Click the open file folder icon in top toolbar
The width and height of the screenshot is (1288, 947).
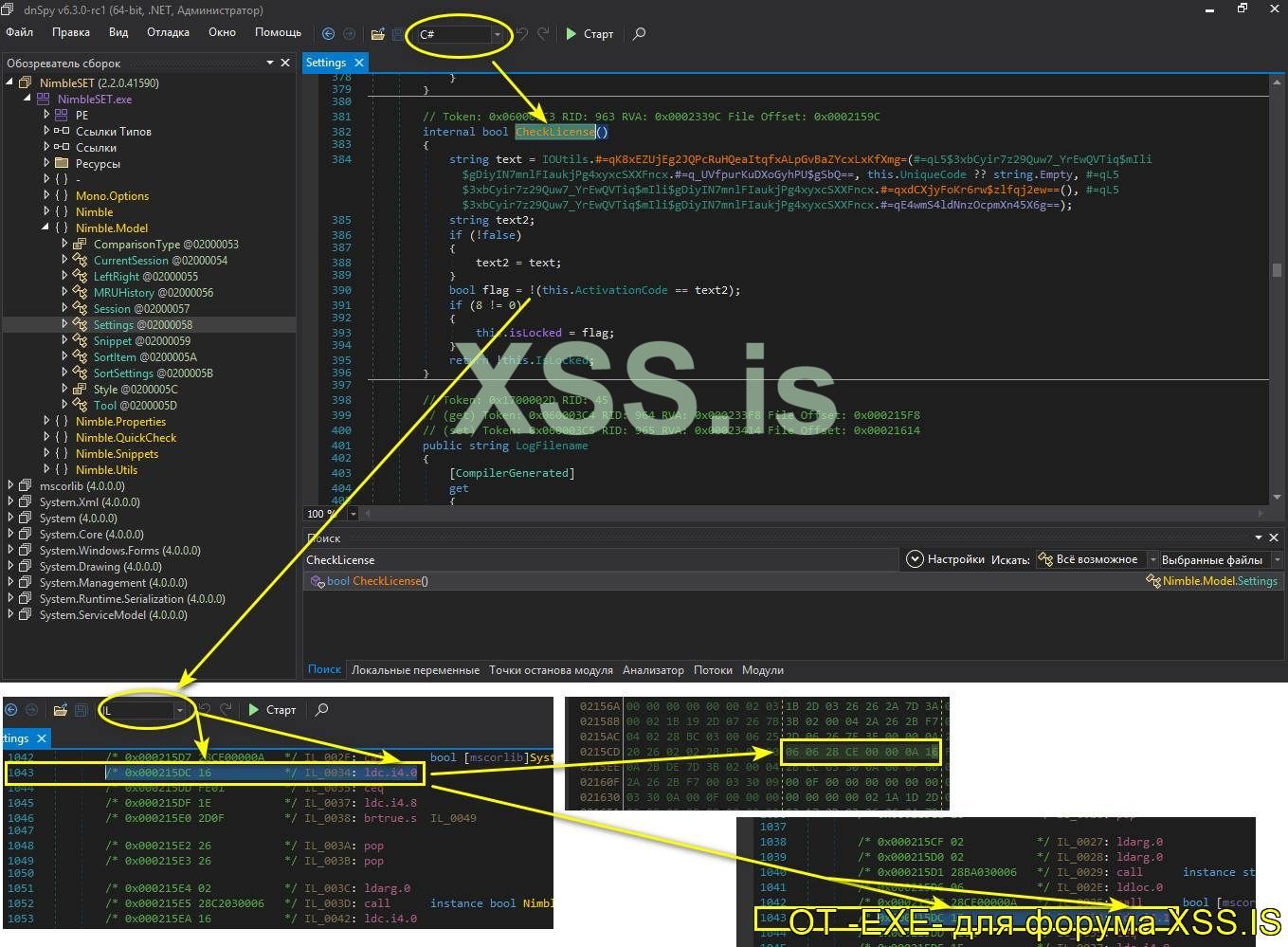click(377, 34)
